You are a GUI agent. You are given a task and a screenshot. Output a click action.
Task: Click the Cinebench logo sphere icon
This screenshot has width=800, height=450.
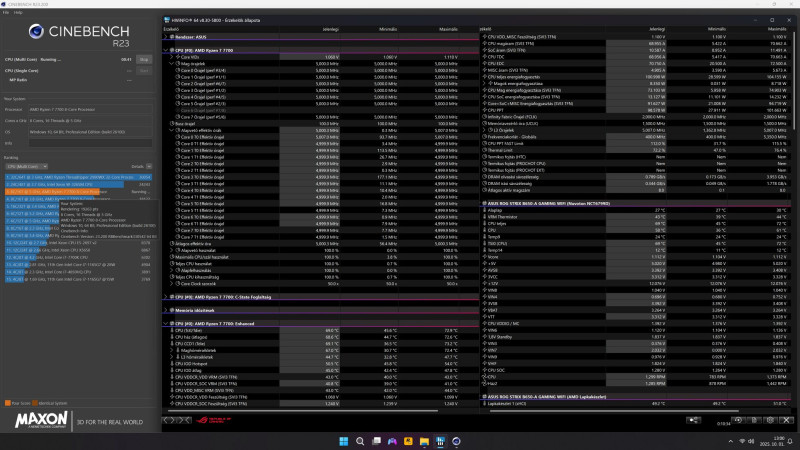click(x=36, y=32)
